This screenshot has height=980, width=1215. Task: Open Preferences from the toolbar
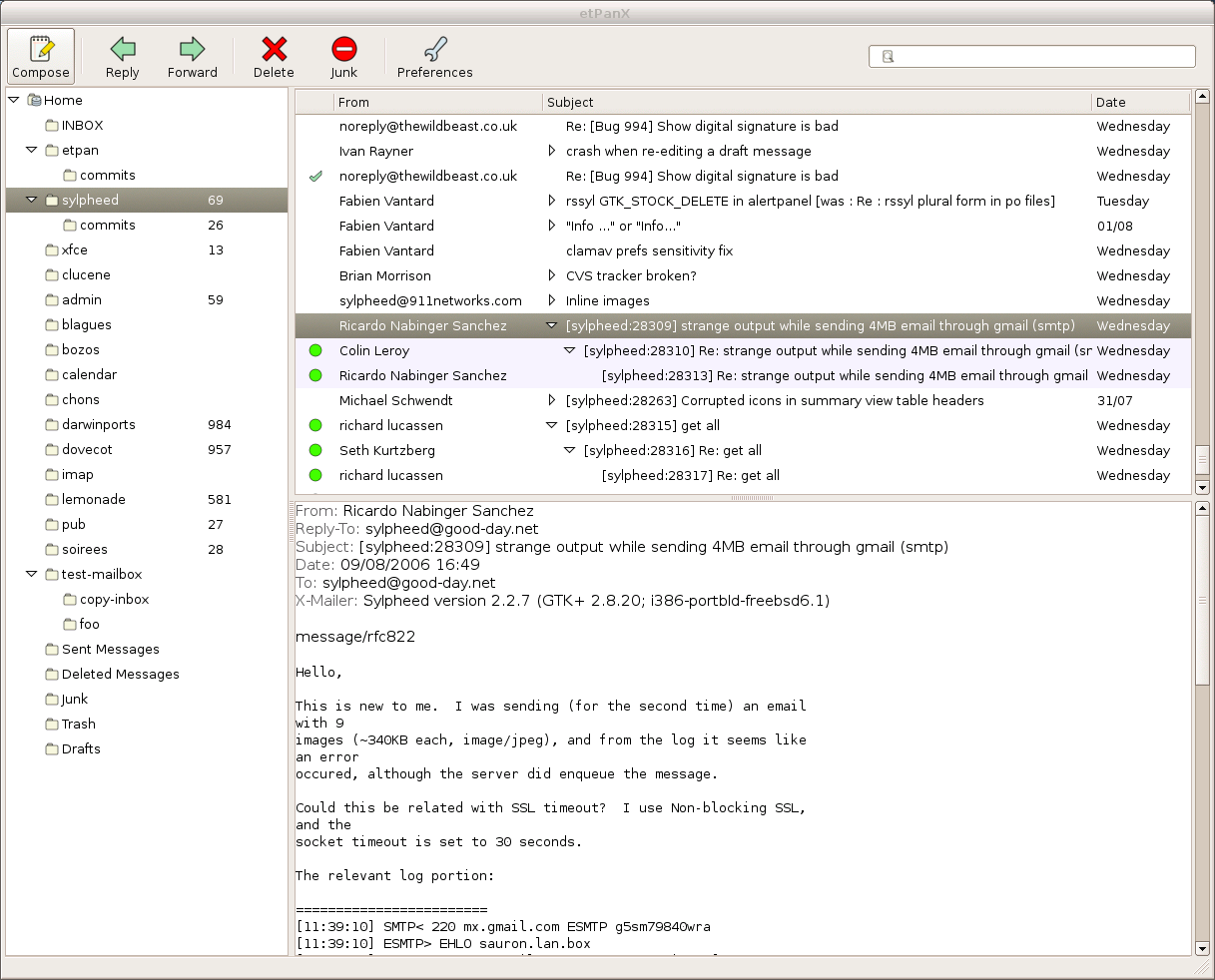point(435,49)
